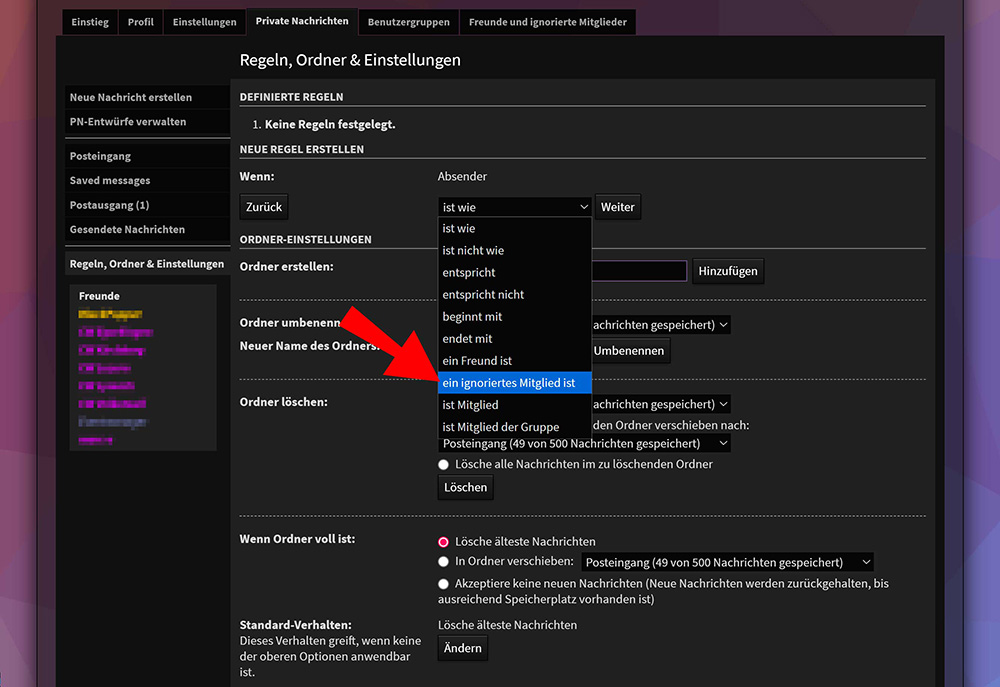Click Hinzufügen to add the folder
The image size is (1000, 687).
[727, 271]
